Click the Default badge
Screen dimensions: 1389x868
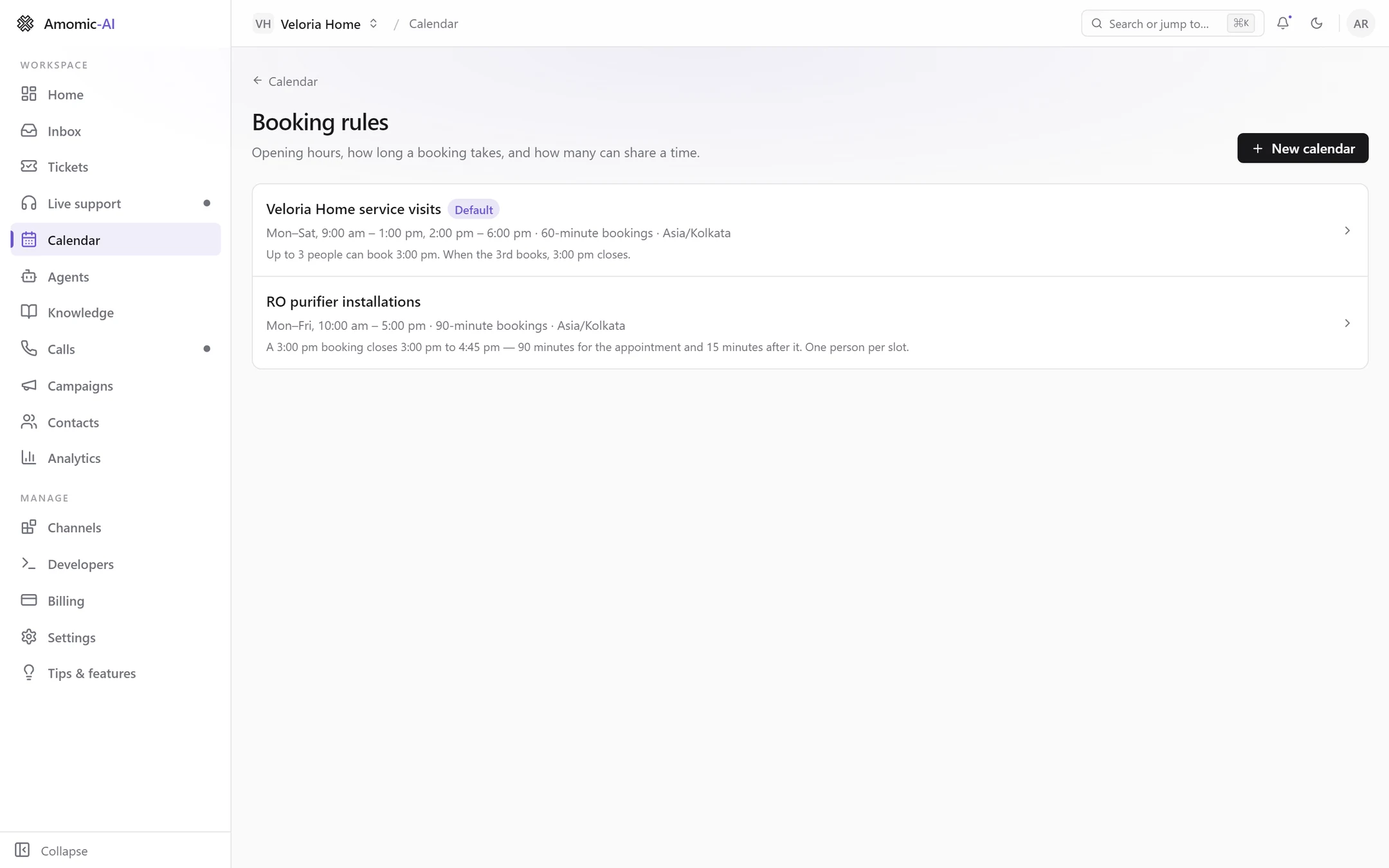[473, 210]
